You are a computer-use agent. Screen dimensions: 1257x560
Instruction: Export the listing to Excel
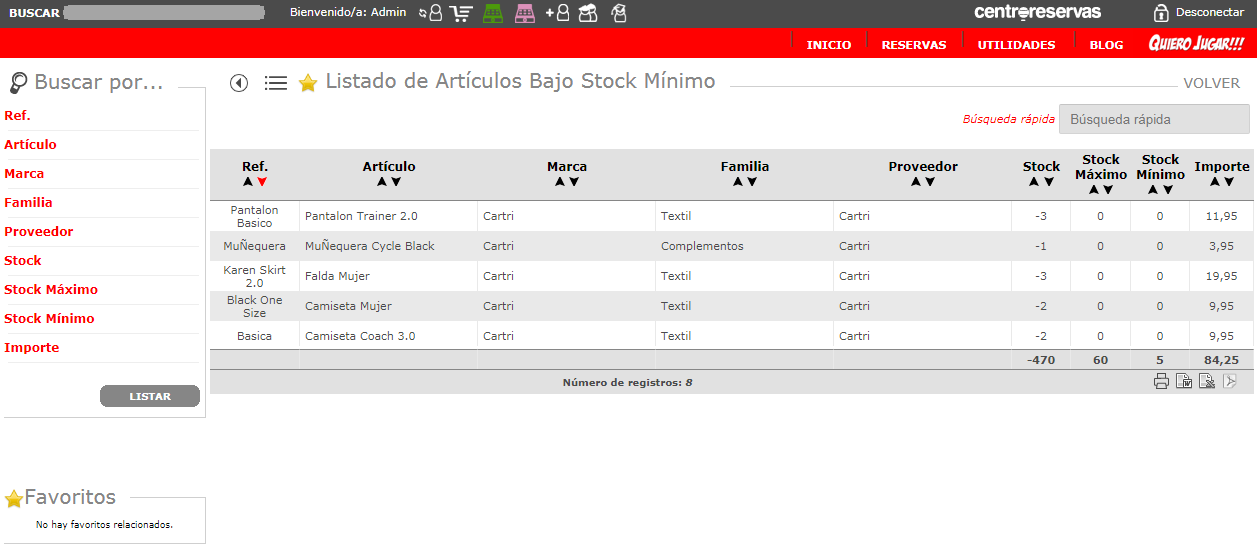pos(1207,381)
